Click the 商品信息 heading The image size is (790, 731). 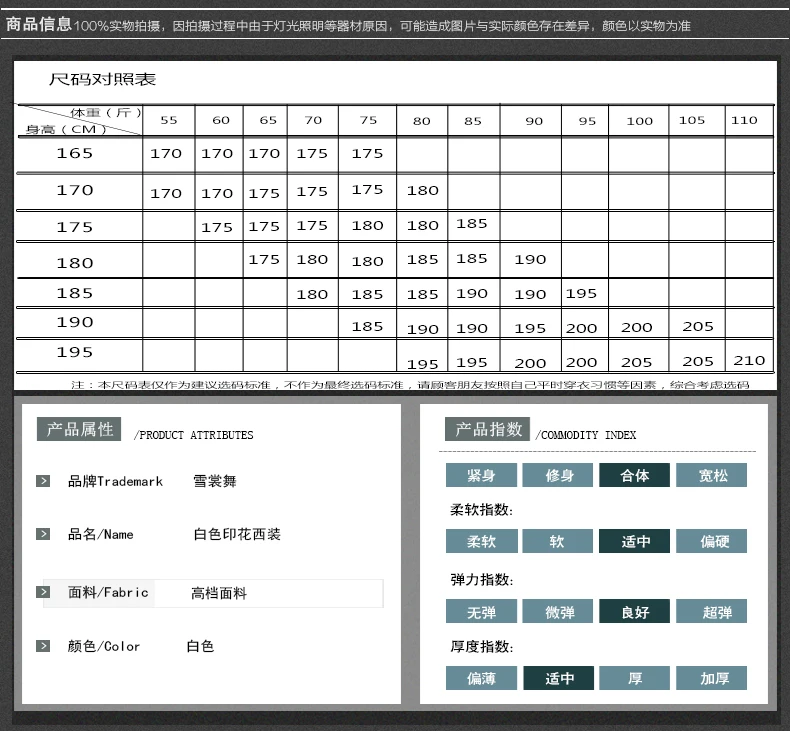tap(38, 24)
